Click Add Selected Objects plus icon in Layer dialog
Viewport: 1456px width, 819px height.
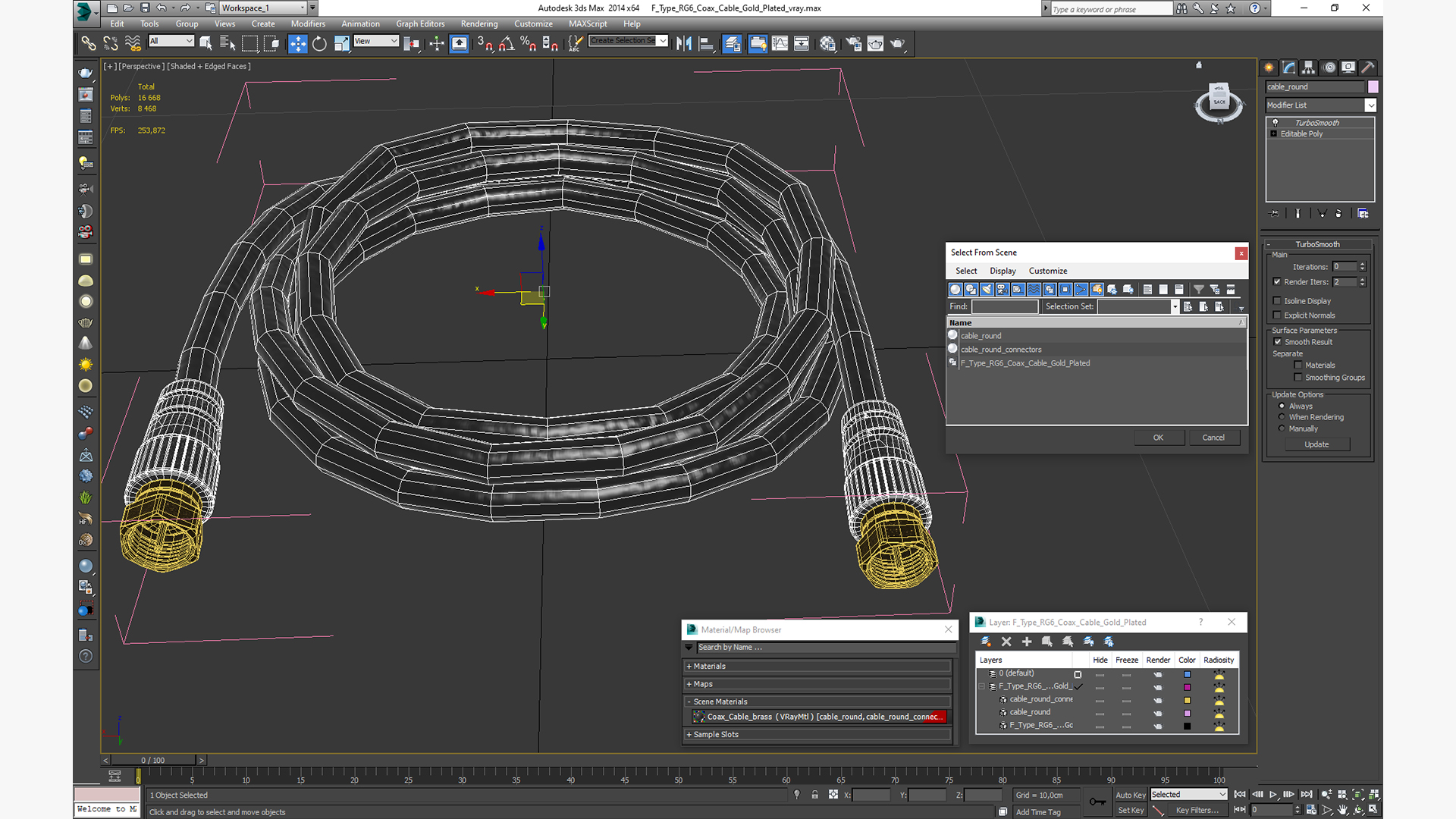pyautogui.click(x=1027, y=642)
